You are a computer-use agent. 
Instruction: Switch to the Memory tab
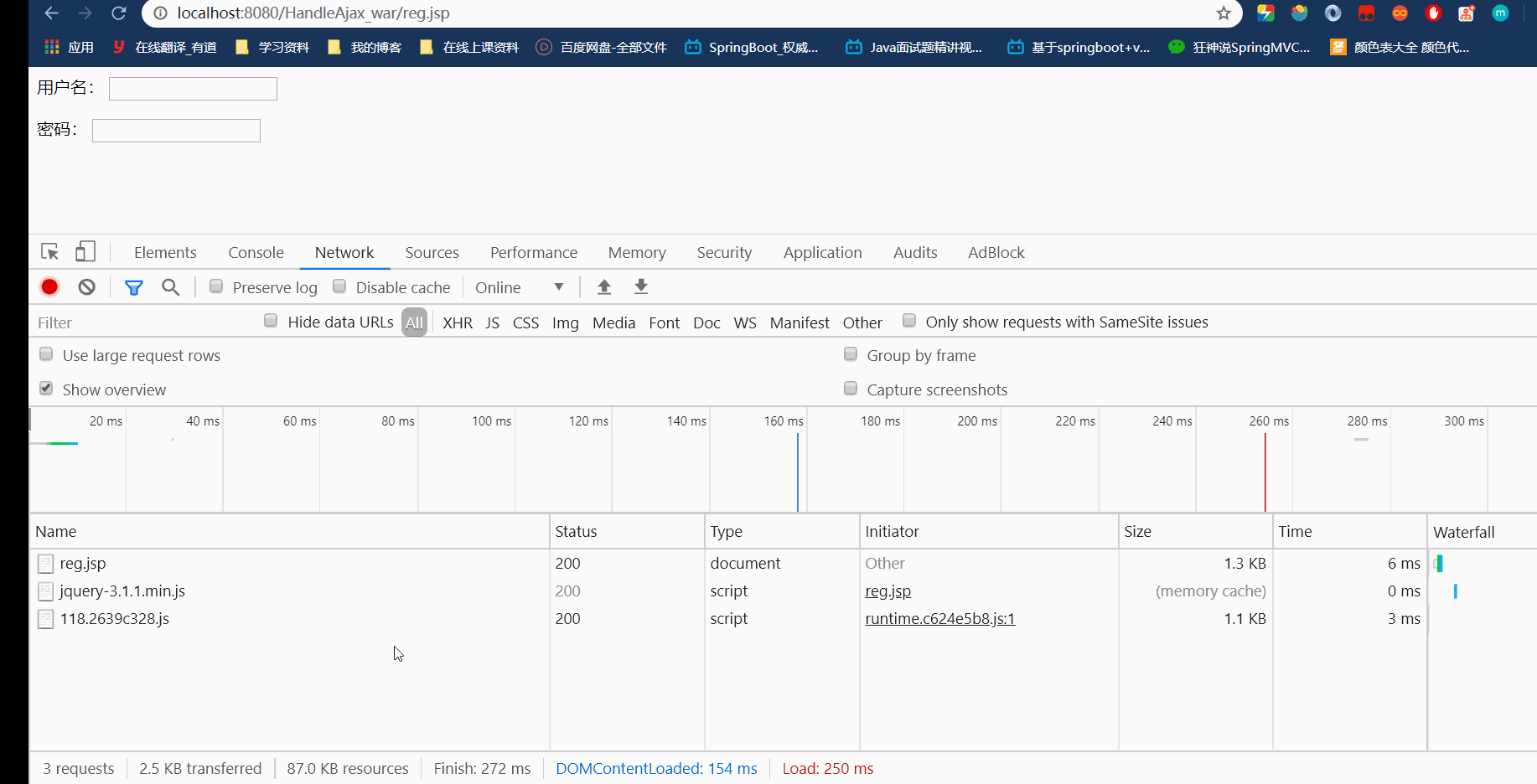tap(637, 253)
